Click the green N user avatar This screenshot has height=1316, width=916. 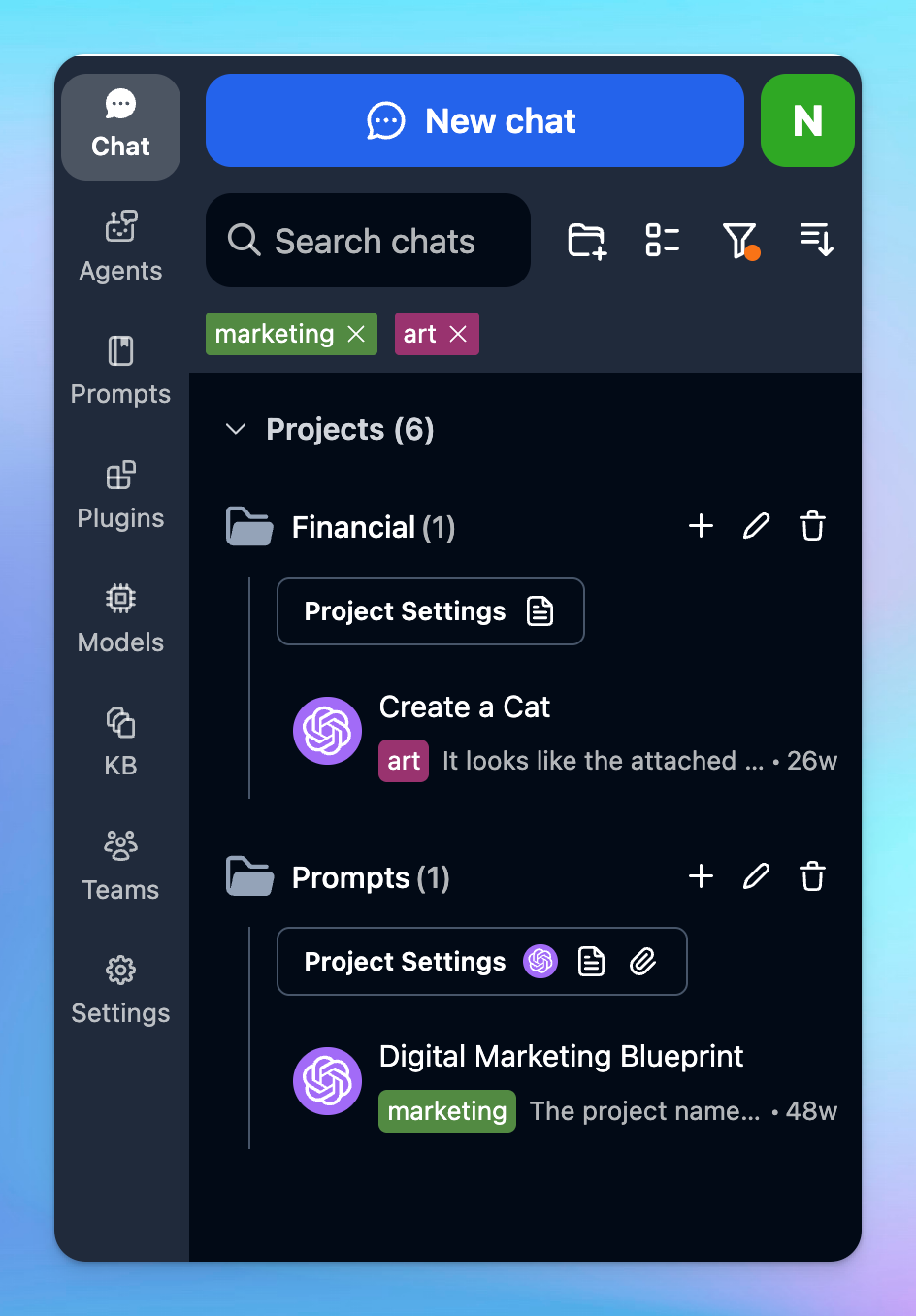coord(807,121)
